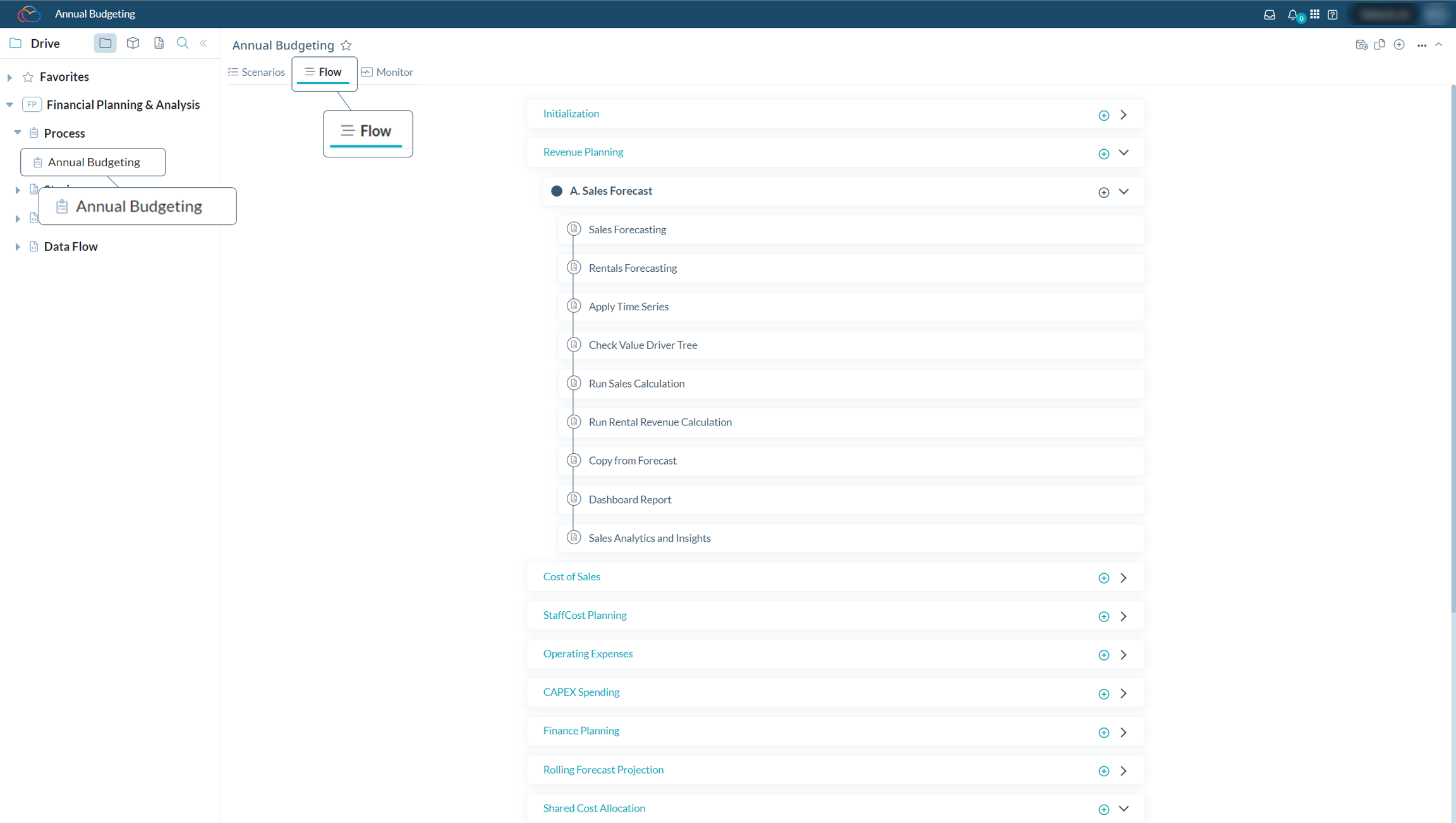Click the notifications bell in the top bar
This screenshot has height=823, width=1456.
[1293, 14]
